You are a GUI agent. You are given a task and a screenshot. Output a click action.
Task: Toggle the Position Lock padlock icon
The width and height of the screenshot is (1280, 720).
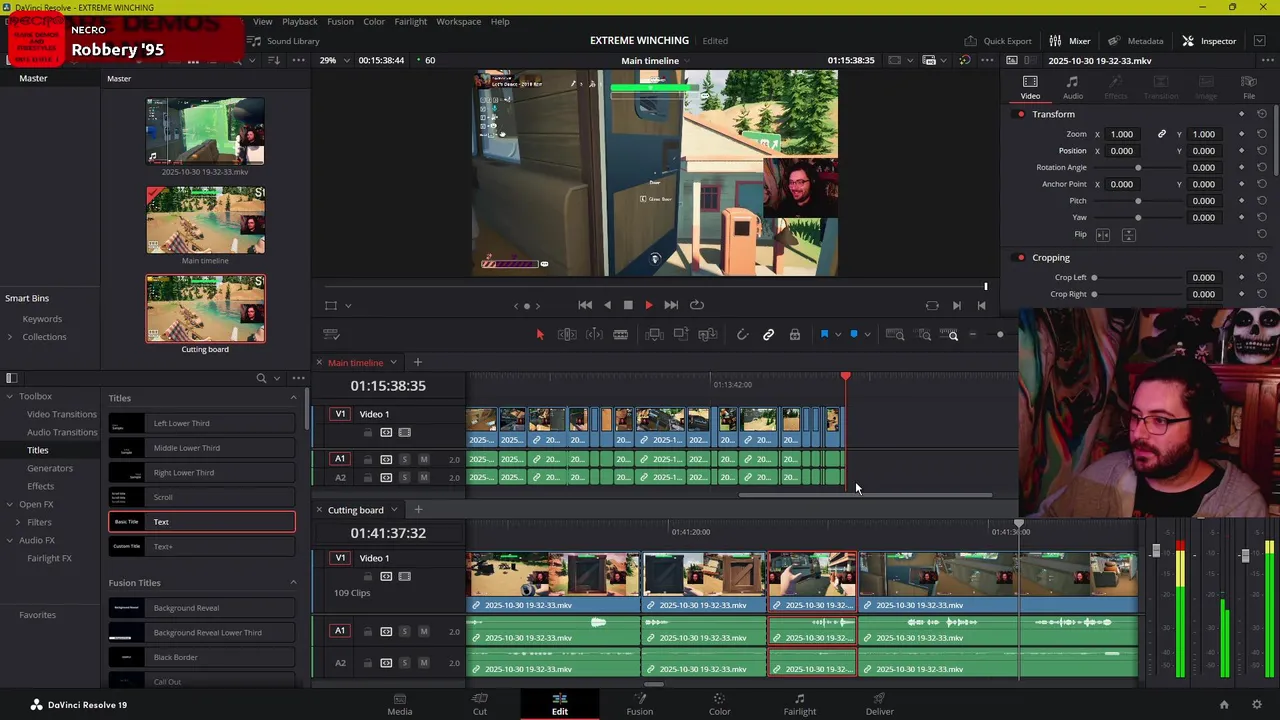pyautogui.click(x=795, y=335)
